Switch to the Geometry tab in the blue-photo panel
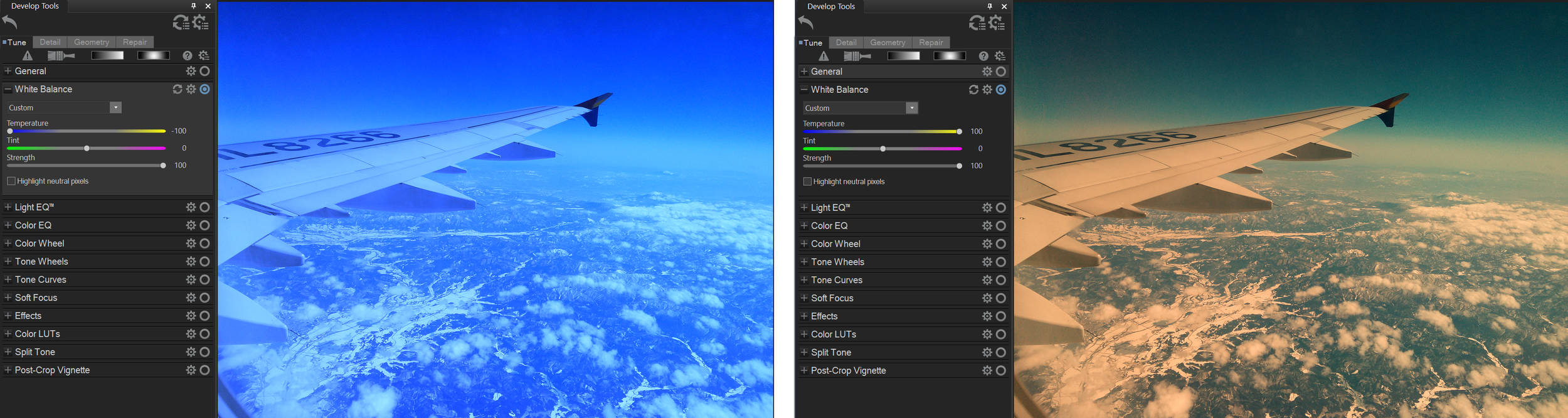The image size is (1568, 418). (x=92, y=42)
